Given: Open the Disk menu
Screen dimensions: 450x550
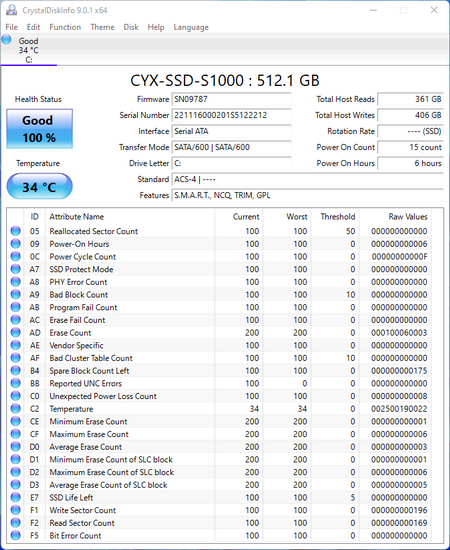Looking at the screenshot, I should pyautogui.click(x=131, y=27).
